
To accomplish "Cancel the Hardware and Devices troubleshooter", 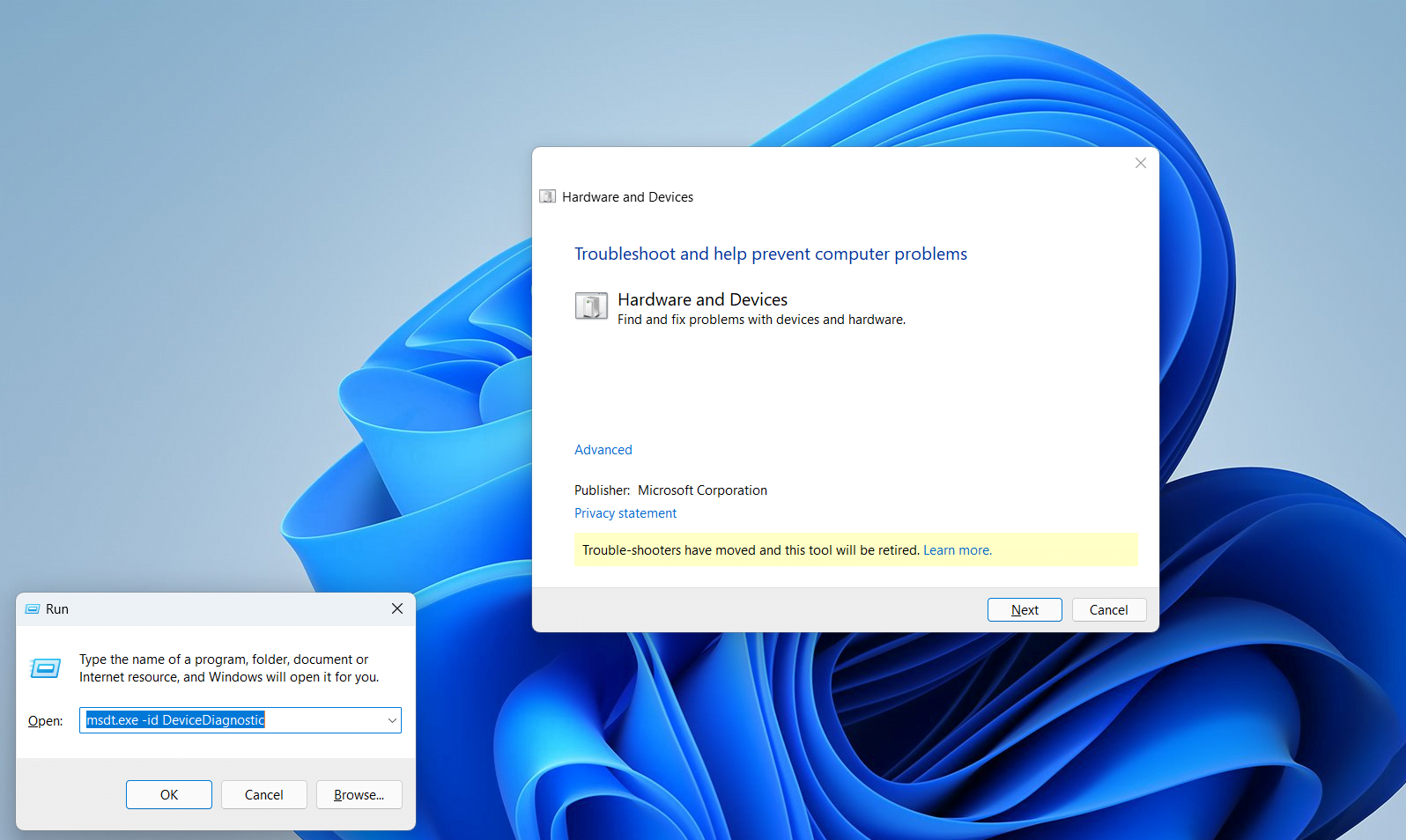I will click(1109, 610).
